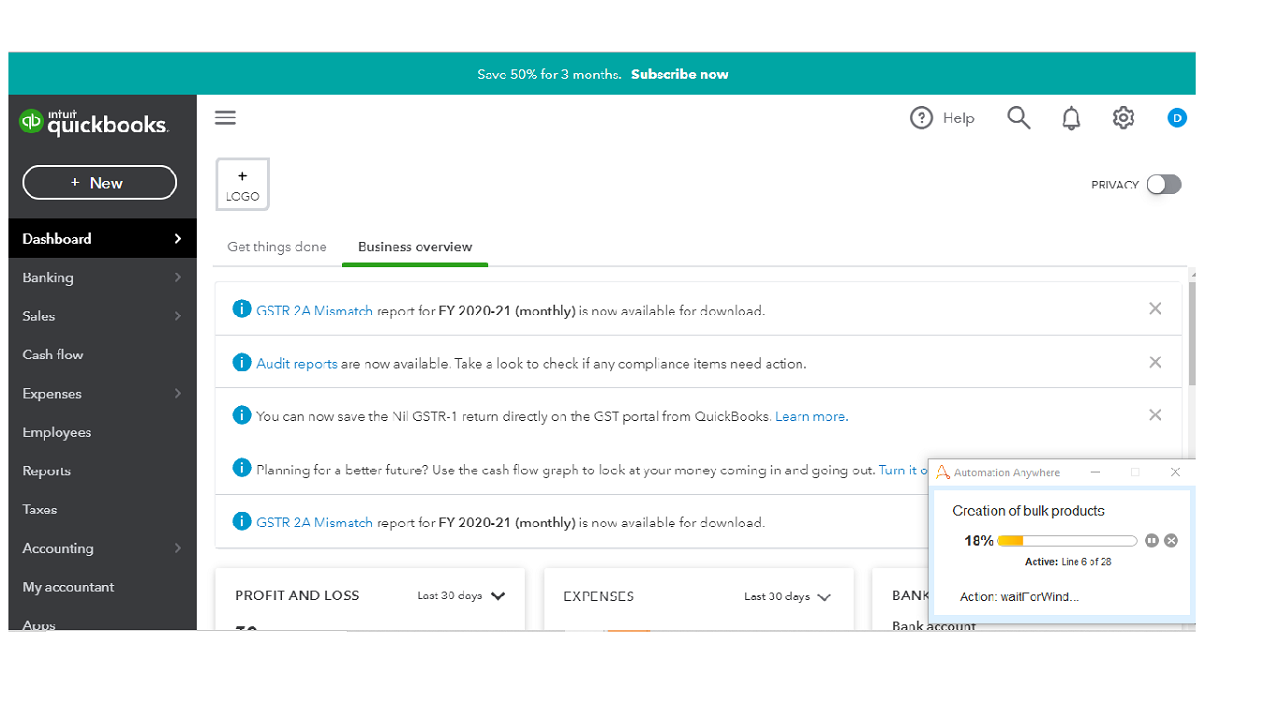Click Subscribe now in the banner
Image resolution: width=1280 pixels, height=720 pixels.
(680, 74)
